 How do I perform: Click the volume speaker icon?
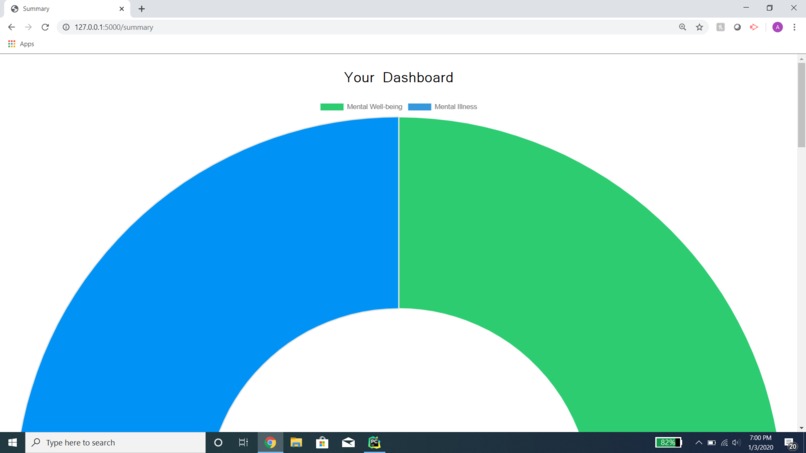click(736, 442)
